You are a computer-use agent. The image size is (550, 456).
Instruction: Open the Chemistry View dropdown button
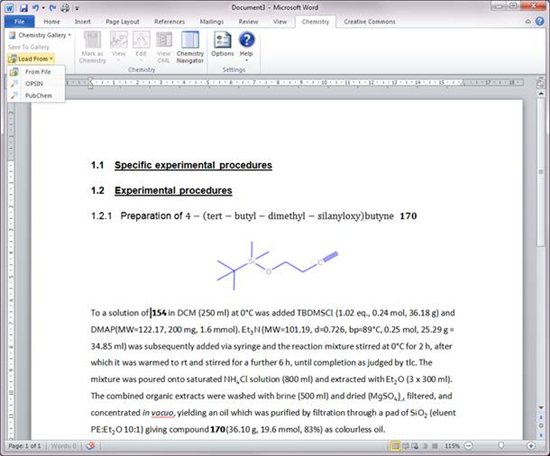click(119, 47)
